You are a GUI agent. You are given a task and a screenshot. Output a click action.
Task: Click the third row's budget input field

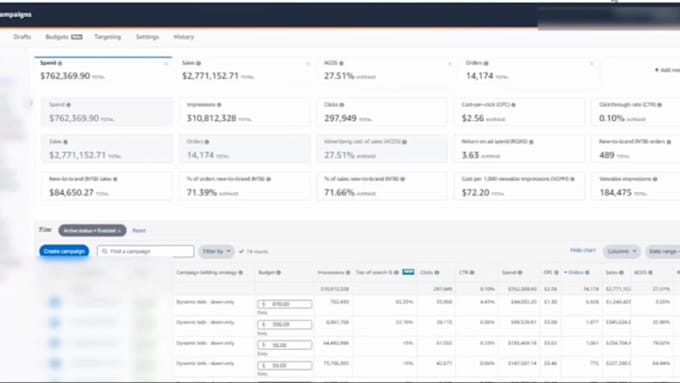284,345
